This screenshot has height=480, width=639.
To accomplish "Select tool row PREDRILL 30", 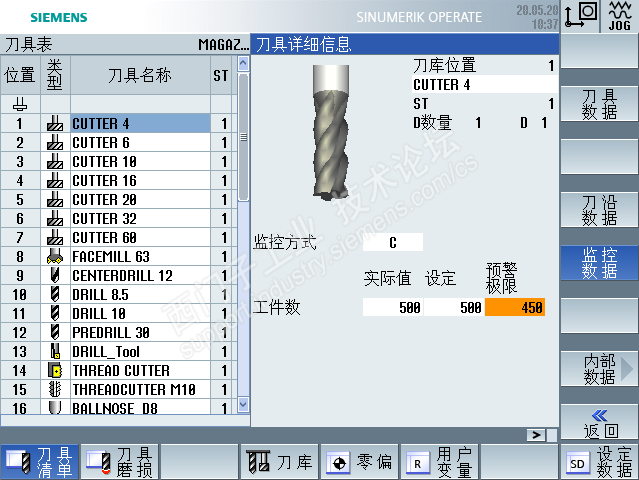I will (x=141, y=332).
